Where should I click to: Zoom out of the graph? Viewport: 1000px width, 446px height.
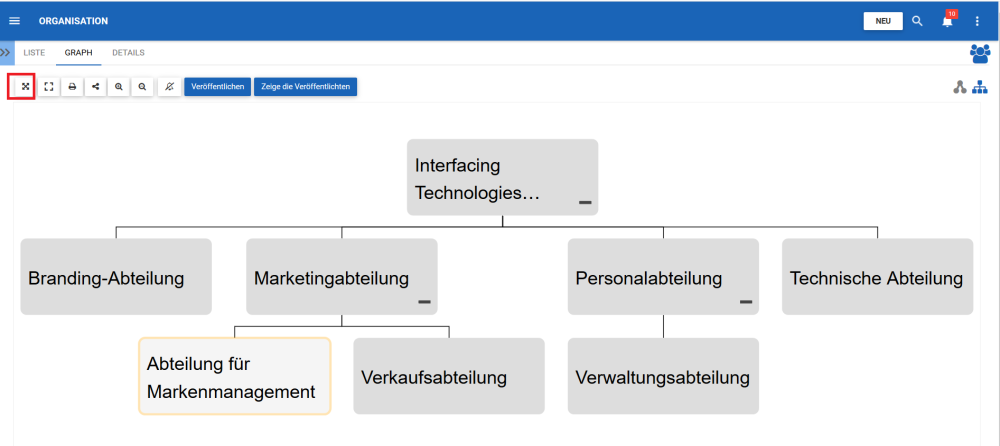pos(143,87)
